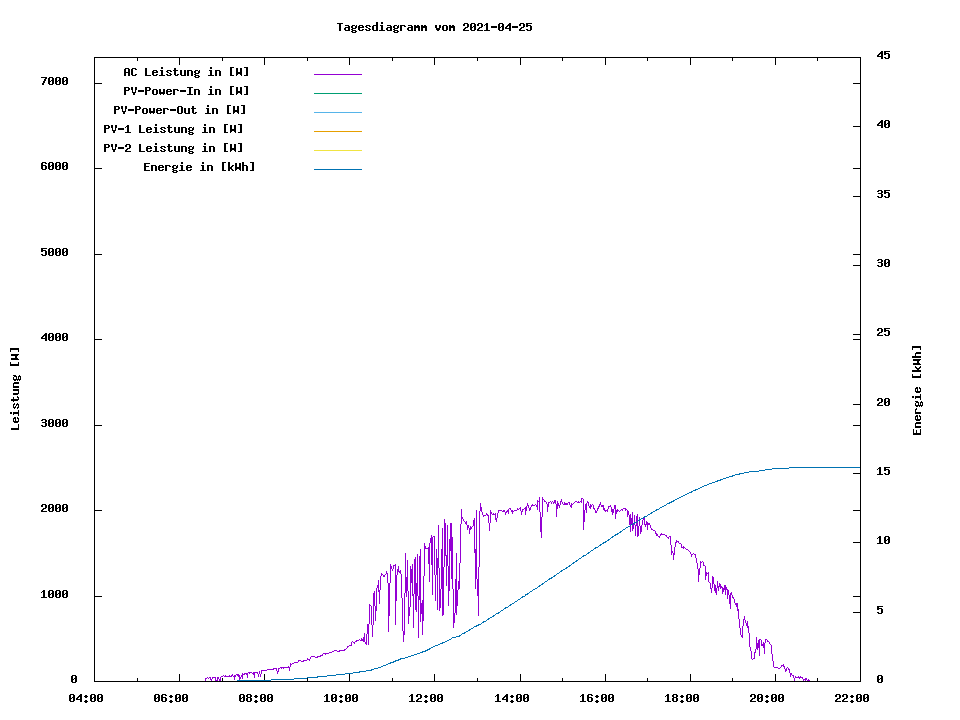This screenshot has height=720, width=960.
Task: Select the 20:00 tick on the time axis
Action: [768, 698]
